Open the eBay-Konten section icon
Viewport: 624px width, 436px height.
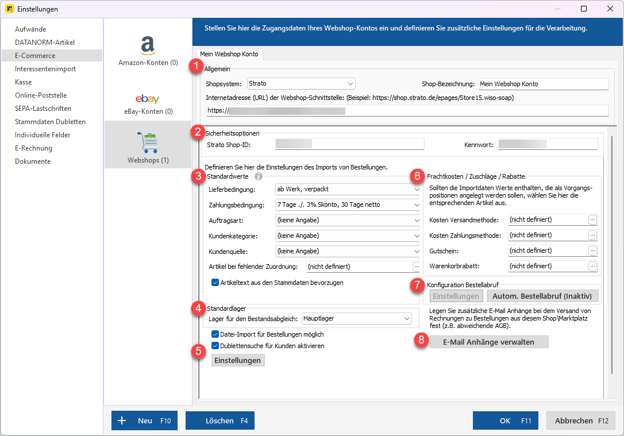pyautogui.click(x=147, y=99)
